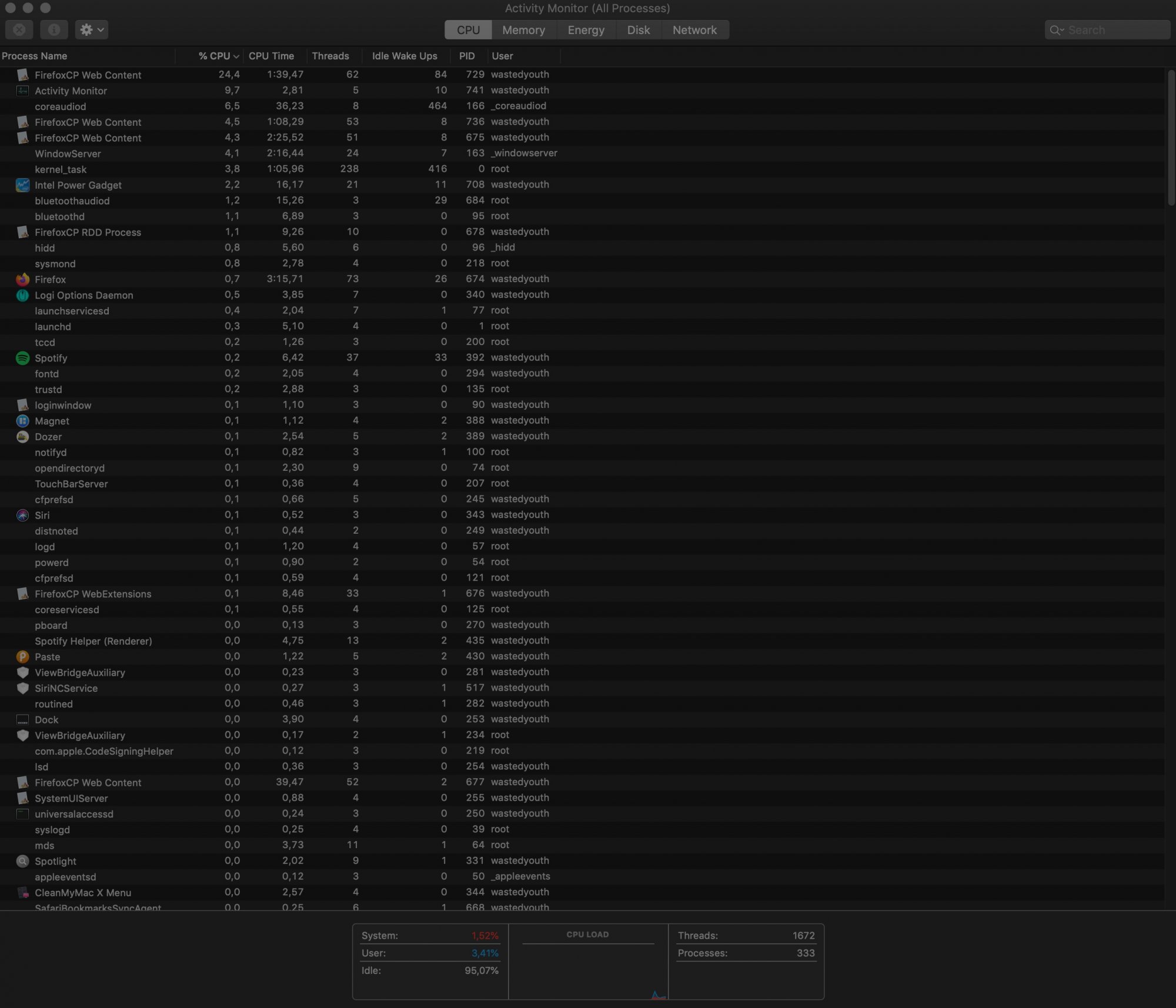Viewport: 1176px width, 1008px height.
Task: Switch to the CPU tab
Action: [468, 30]
